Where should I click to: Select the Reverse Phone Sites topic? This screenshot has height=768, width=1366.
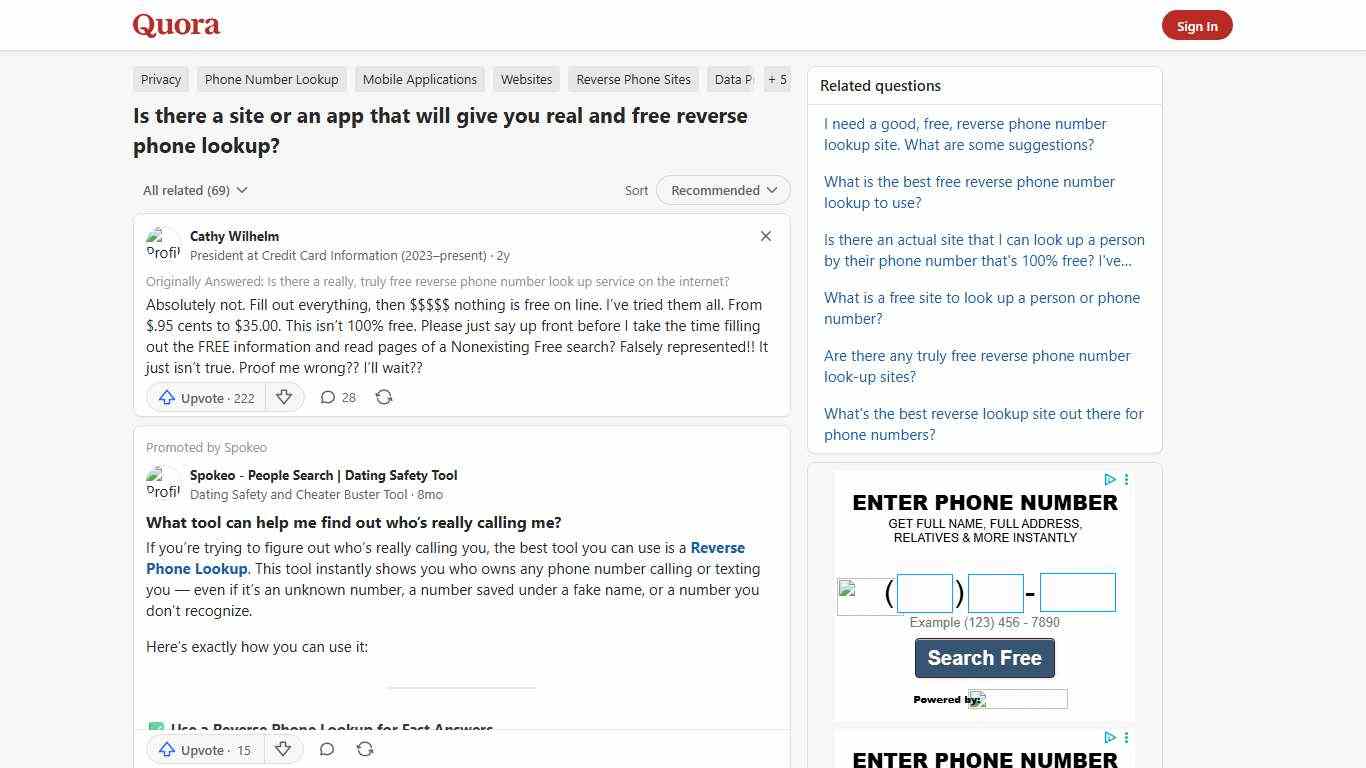632,79
